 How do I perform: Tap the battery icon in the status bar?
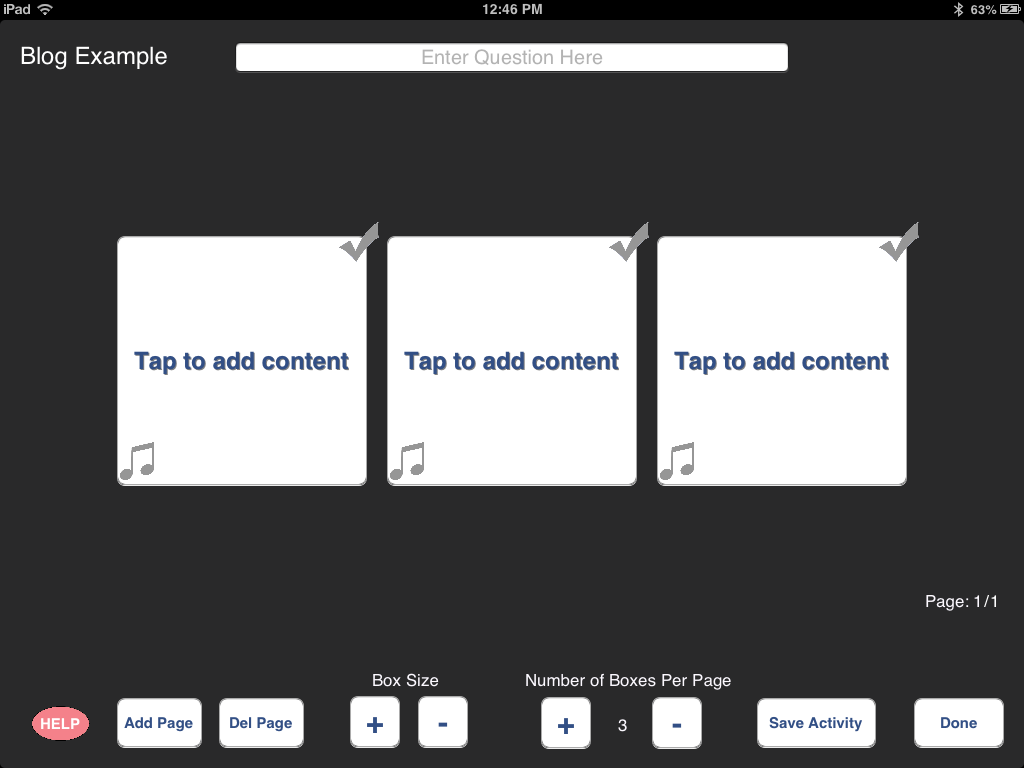[x=1010, y=9]
